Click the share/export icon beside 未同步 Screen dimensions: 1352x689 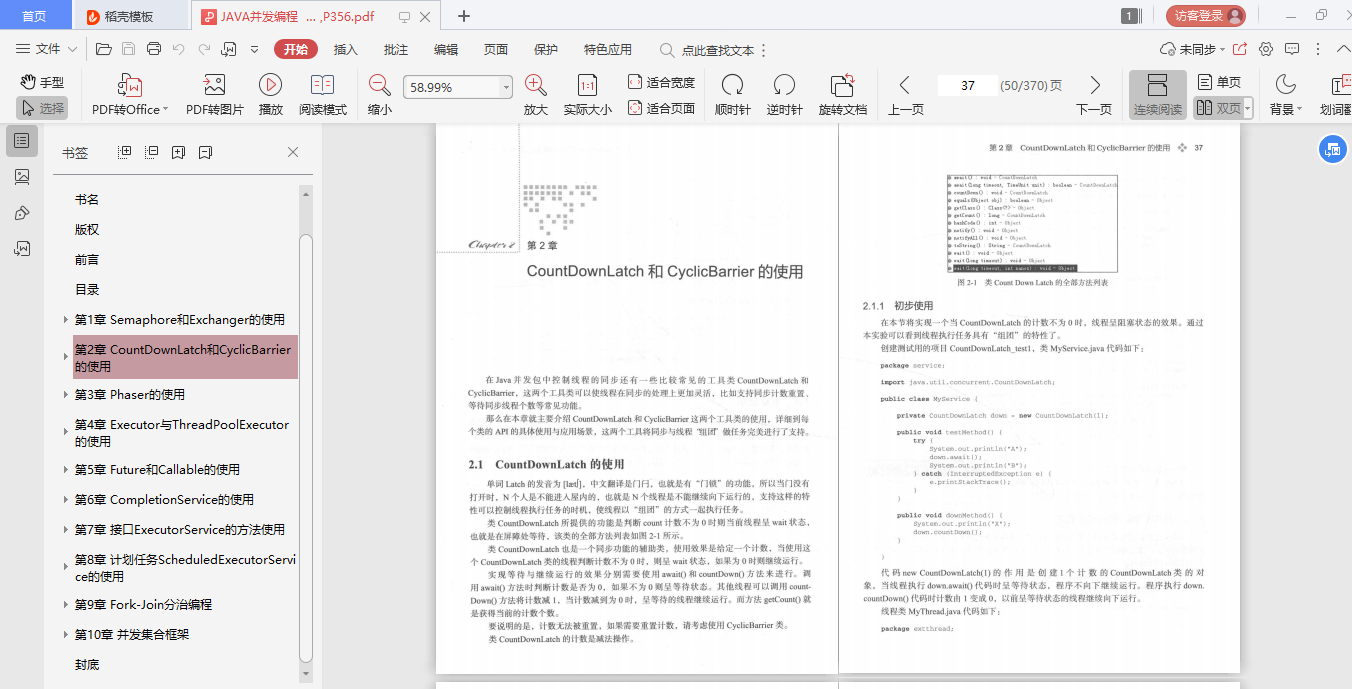1240,49
